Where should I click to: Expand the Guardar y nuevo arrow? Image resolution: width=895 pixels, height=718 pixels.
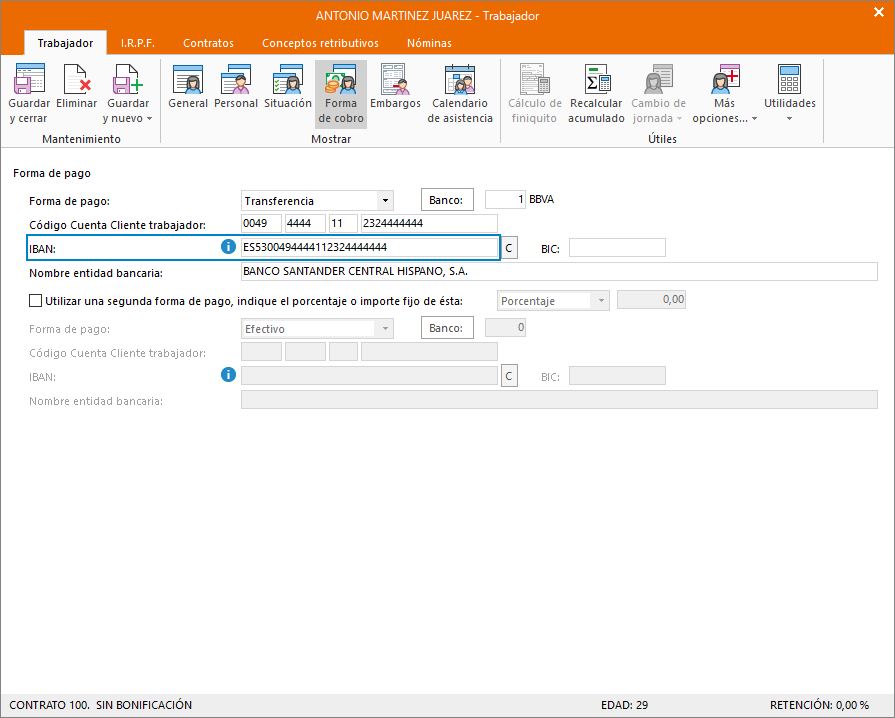[x=150, y=119]
